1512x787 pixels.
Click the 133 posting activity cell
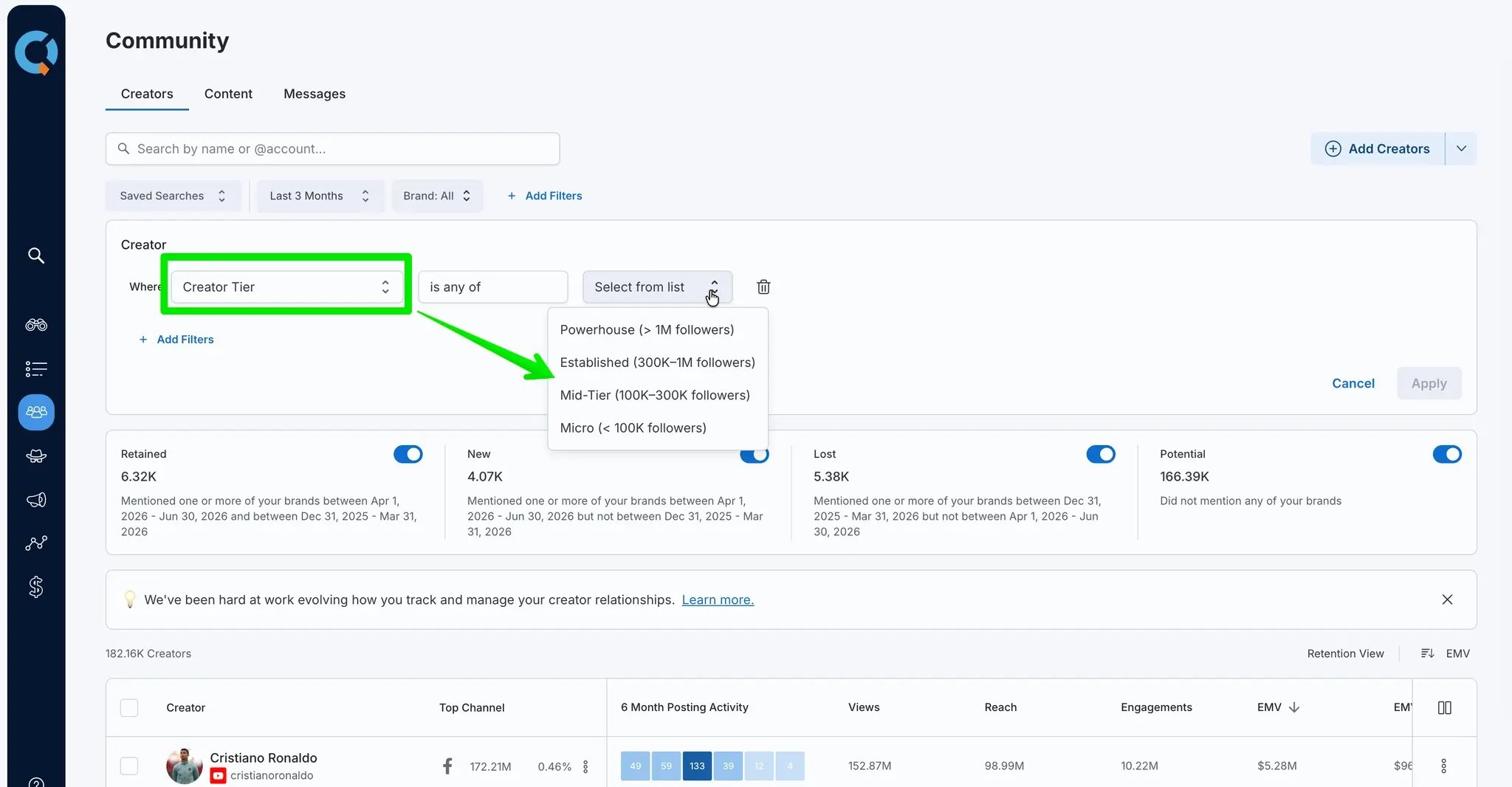[x=697, y=766]
